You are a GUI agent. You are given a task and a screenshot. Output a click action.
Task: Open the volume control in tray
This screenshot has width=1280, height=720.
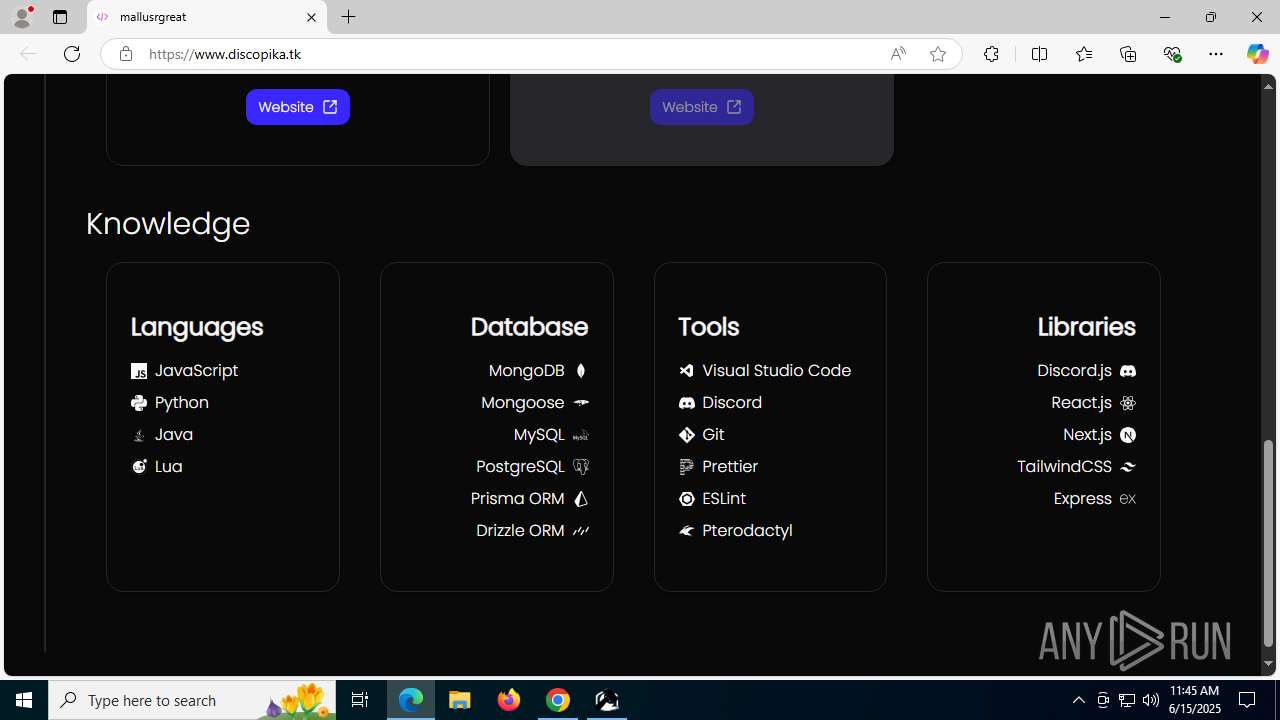(1151, 700)
